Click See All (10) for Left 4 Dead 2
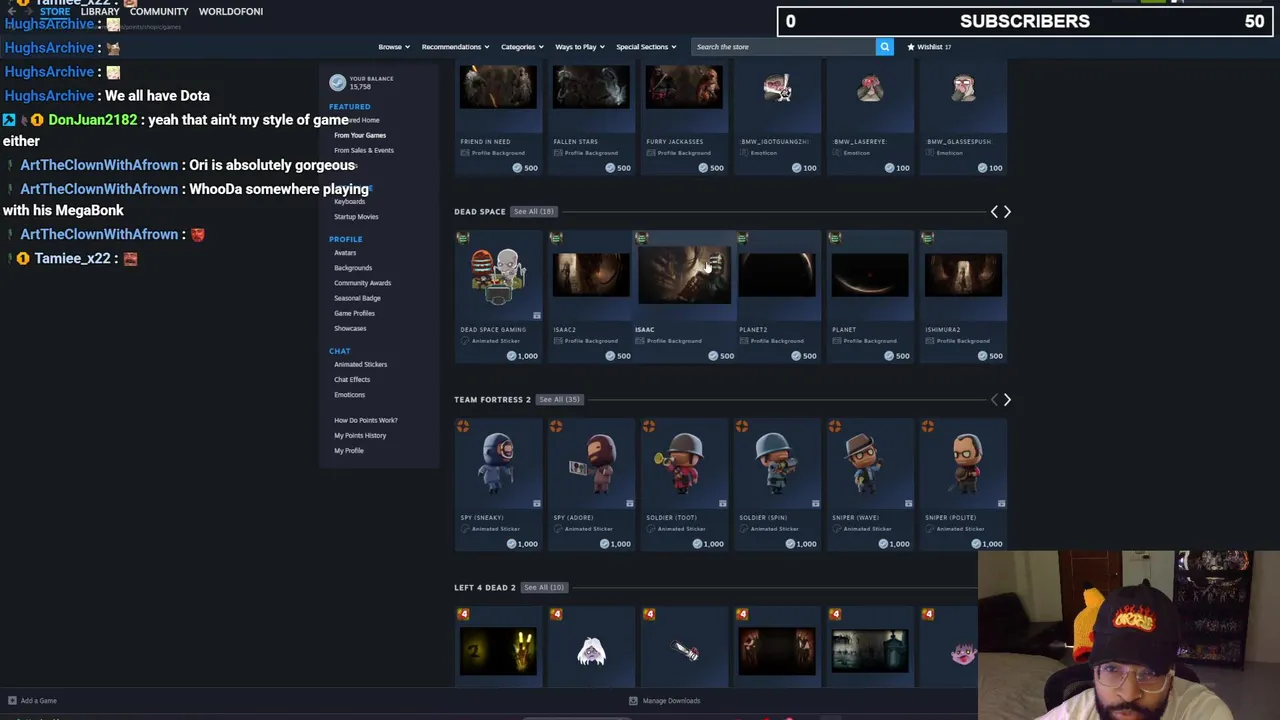 544,587
